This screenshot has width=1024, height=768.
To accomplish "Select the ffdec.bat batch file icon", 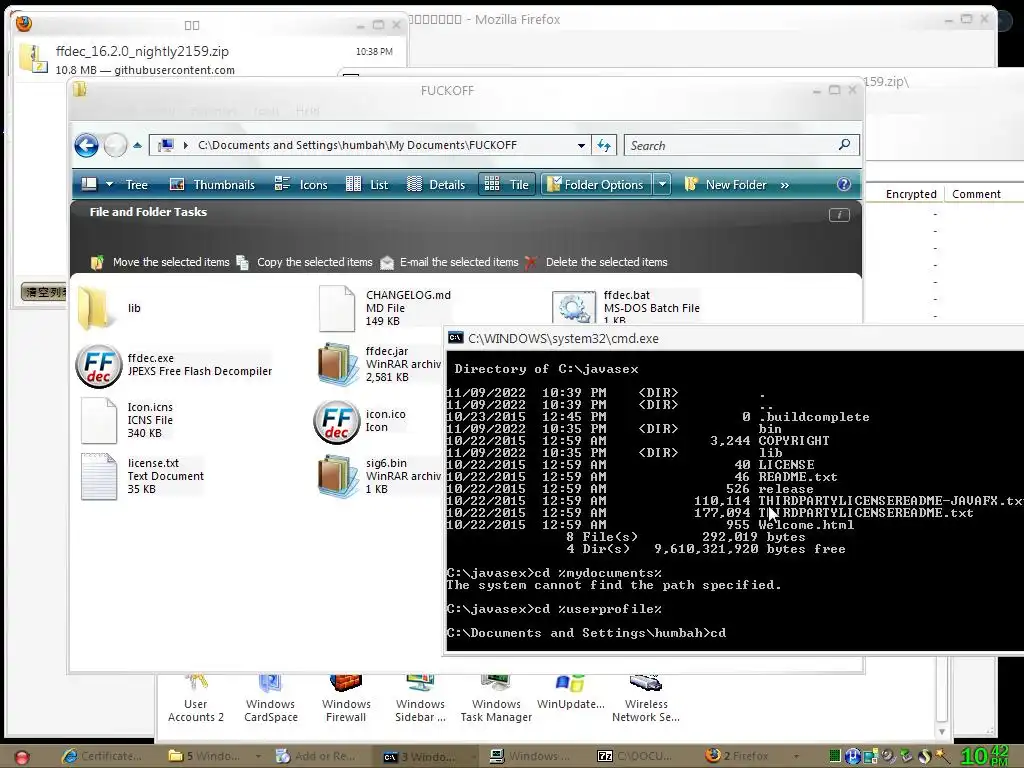I will pyautogui.click(x=573, y=307).
